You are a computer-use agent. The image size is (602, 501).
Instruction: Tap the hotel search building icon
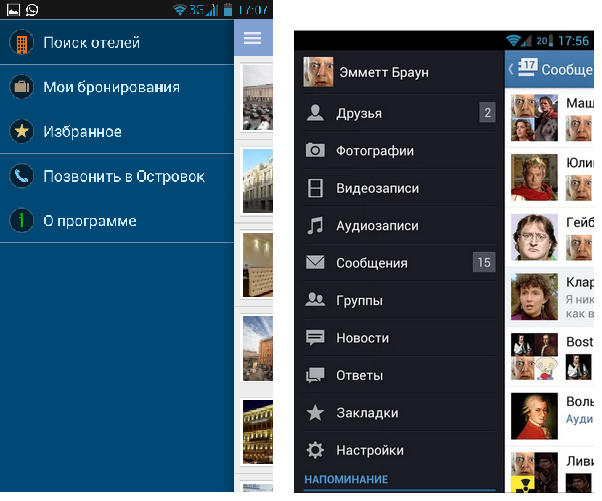click(x=22, y=42)
